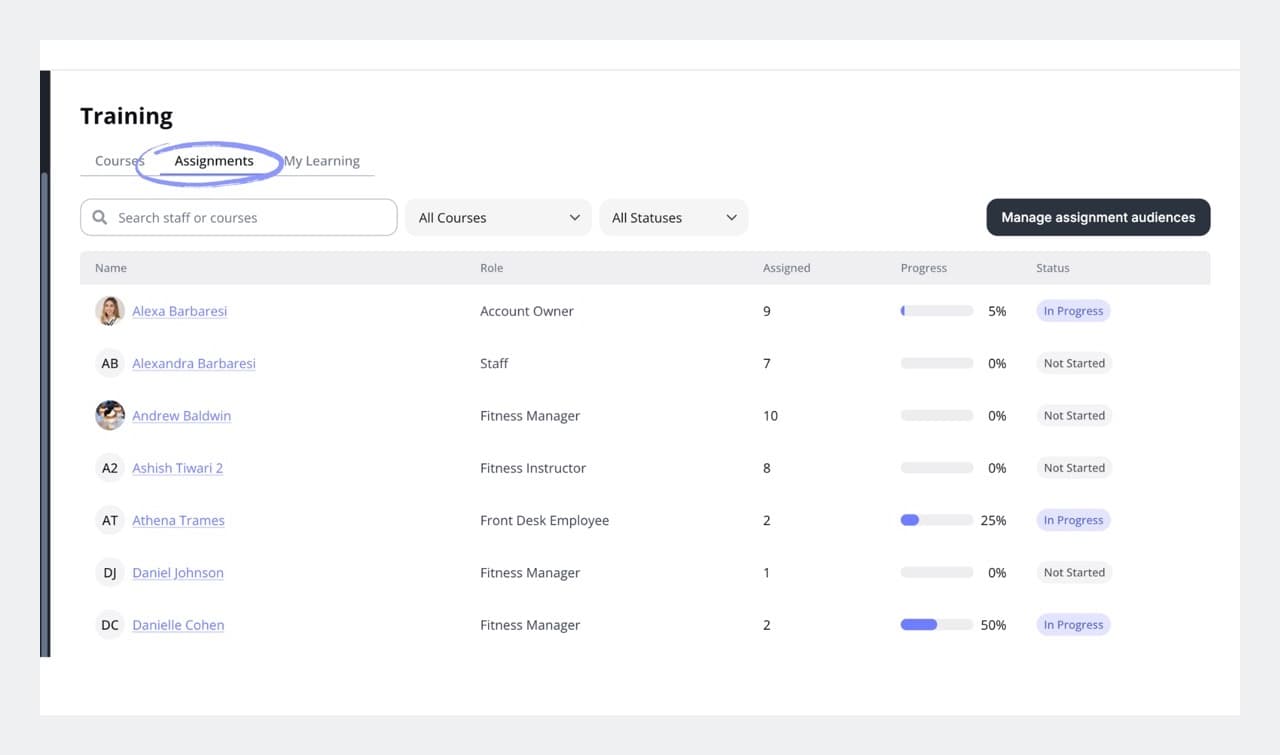Image resolution: width=1280 pixels, height=755 pixels.
Task: Click the AT initials avatar
Action: (x=110, y=520)
